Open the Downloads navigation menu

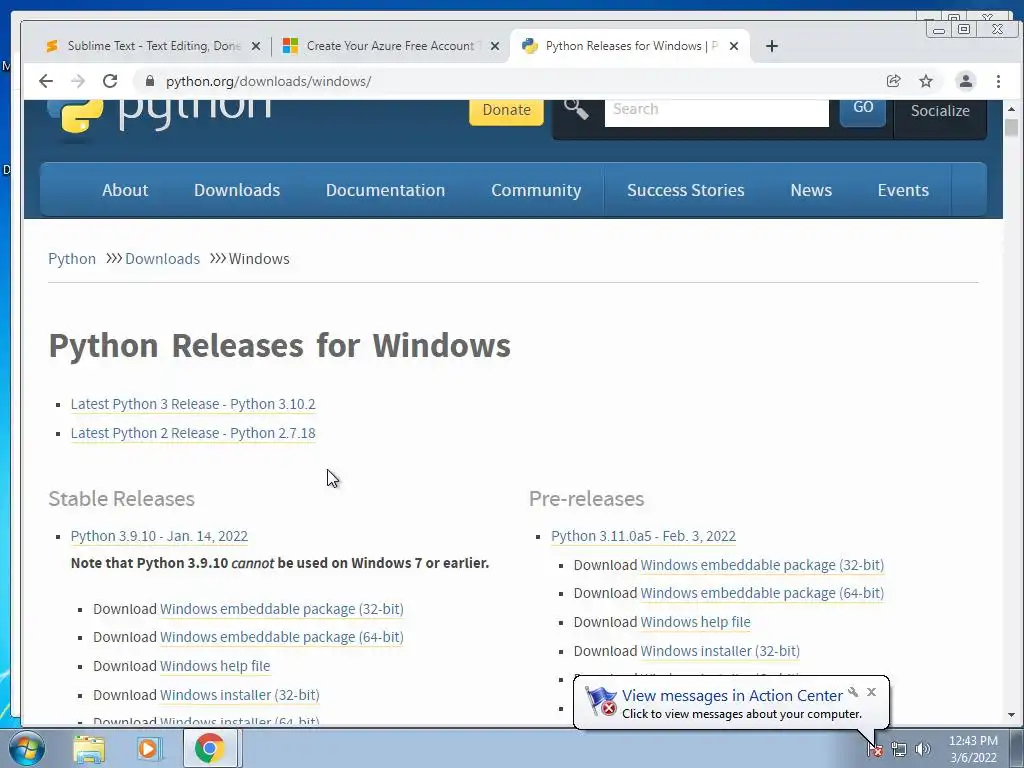tap(237, 190)
